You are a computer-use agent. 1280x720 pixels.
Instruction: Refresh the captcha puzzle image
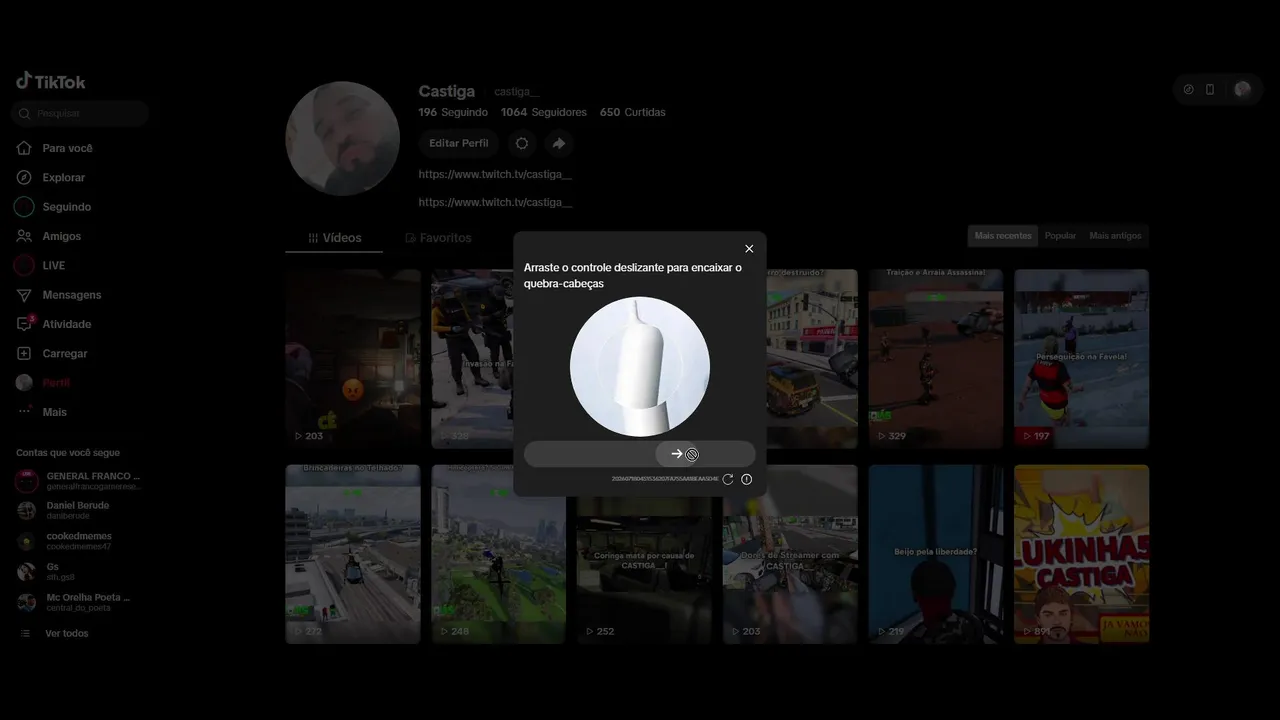coord(728,479)
